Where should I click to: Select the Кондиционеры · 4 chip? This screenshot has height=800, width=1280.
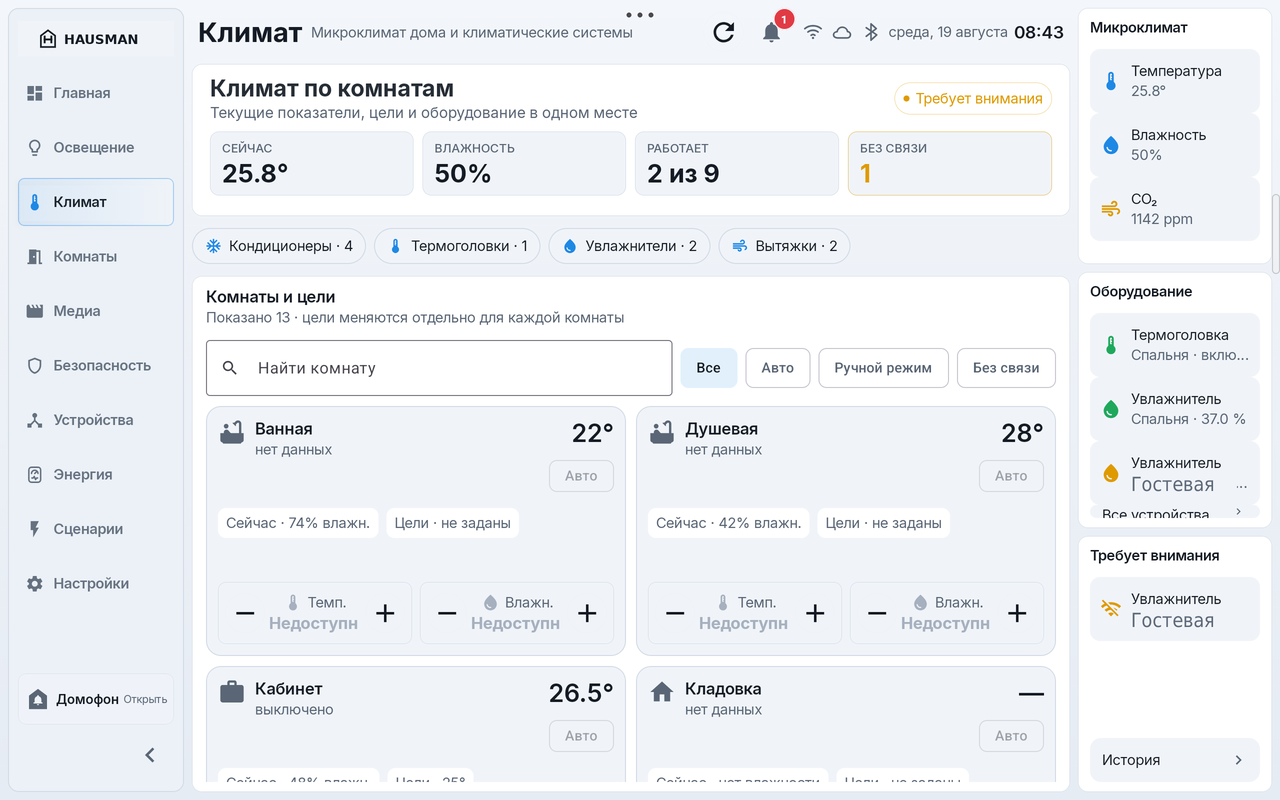279,246
